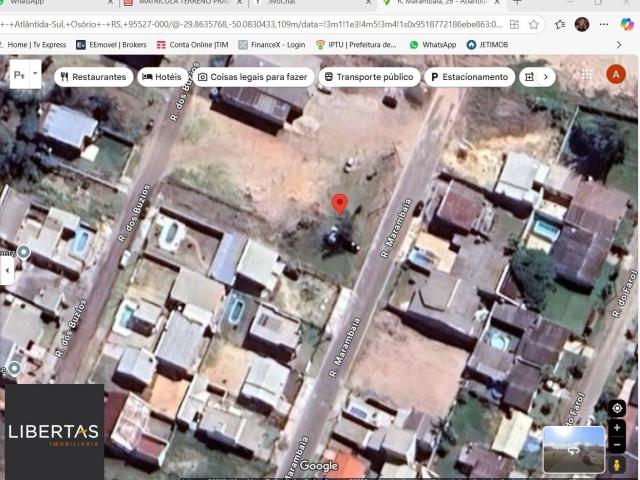640x480 pixels.
Task: Add page to favorites with star icon
Action: click(x=533, y=24)
